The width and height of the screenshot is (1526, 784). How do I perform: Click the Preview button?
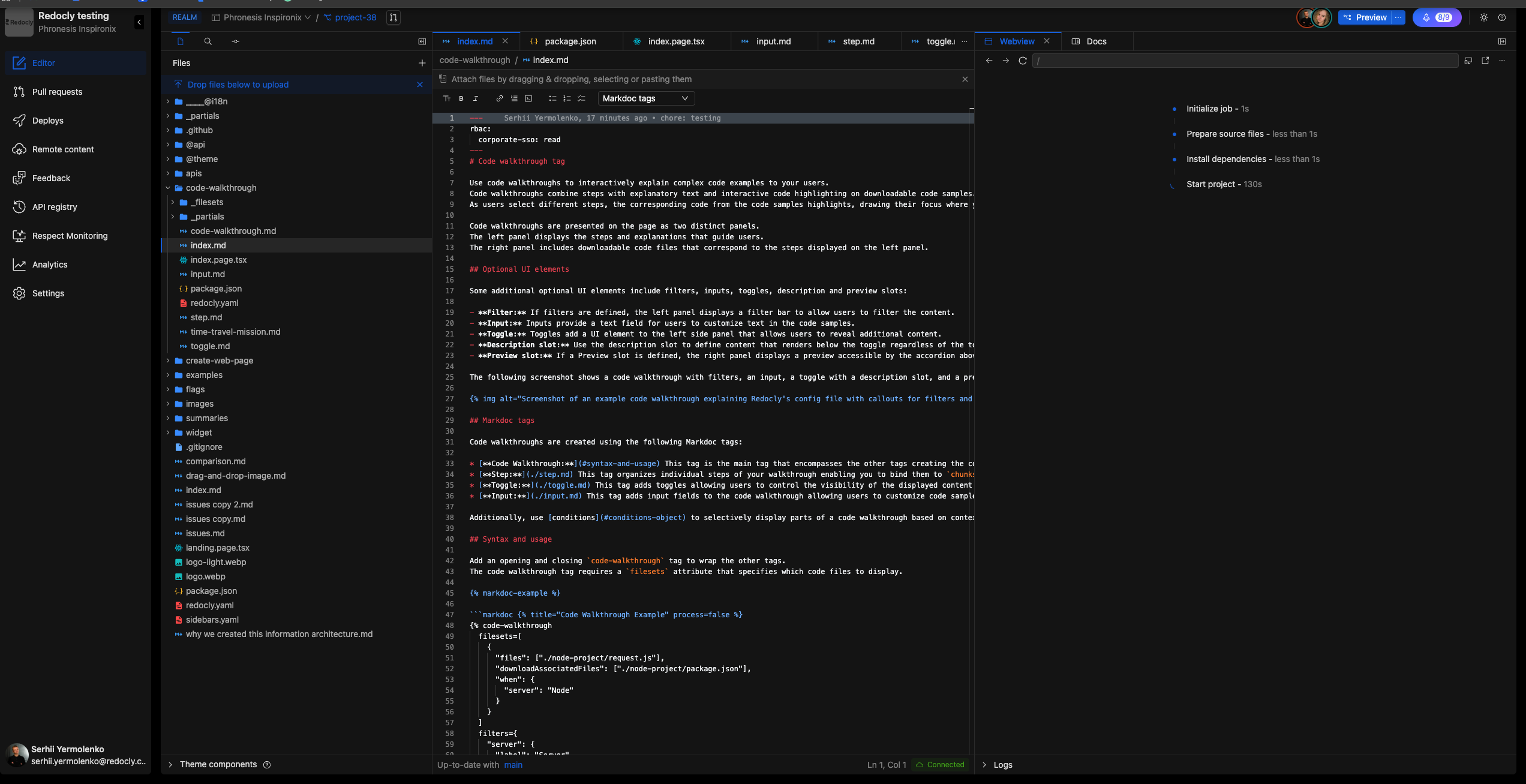click(1365, 17)
